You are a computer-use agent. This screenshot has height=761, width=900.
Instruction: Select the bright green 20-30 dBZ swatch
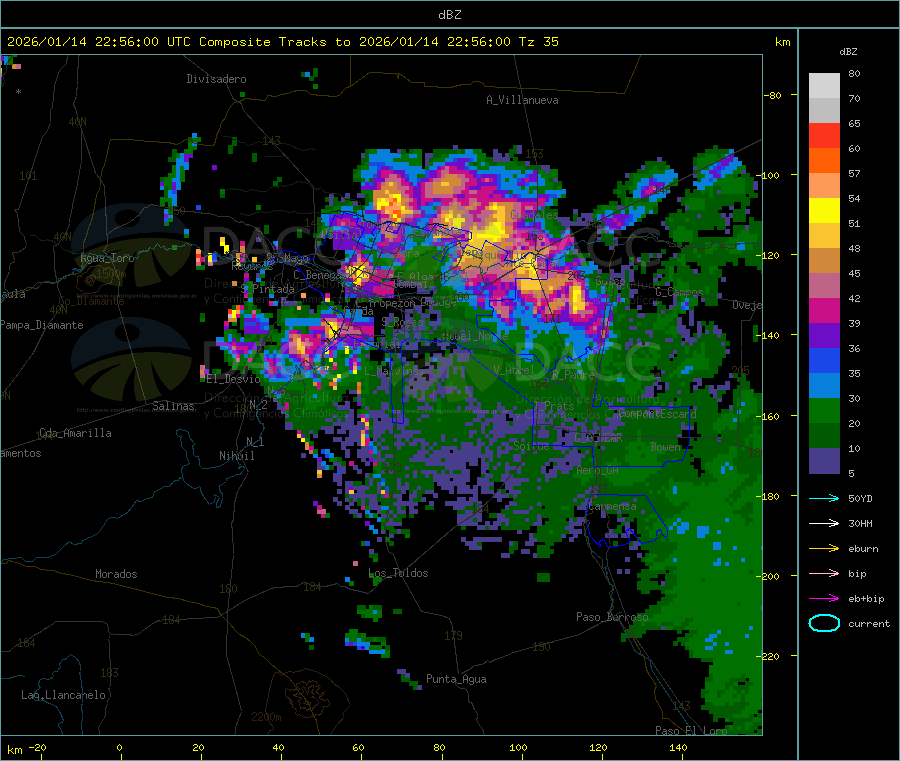point(824,410)
